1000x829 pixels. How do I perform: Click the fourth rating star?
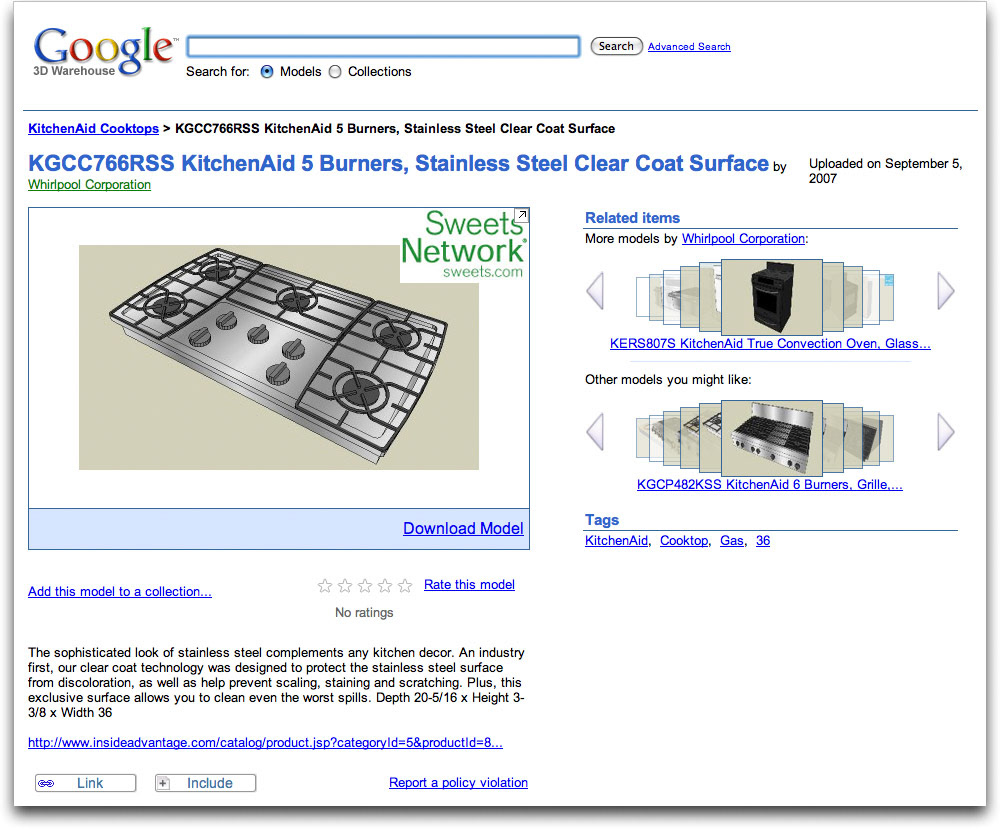click(x=385, y=585)
